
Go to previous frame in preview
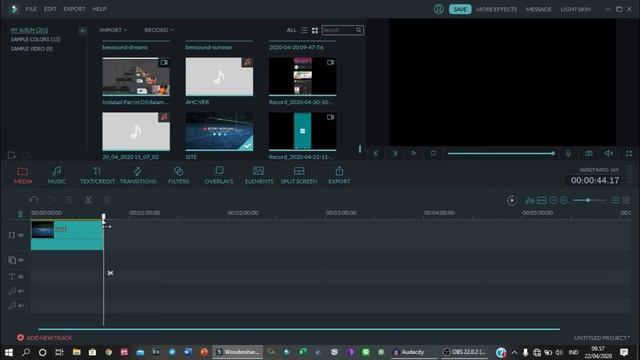[x=376, y=153]
